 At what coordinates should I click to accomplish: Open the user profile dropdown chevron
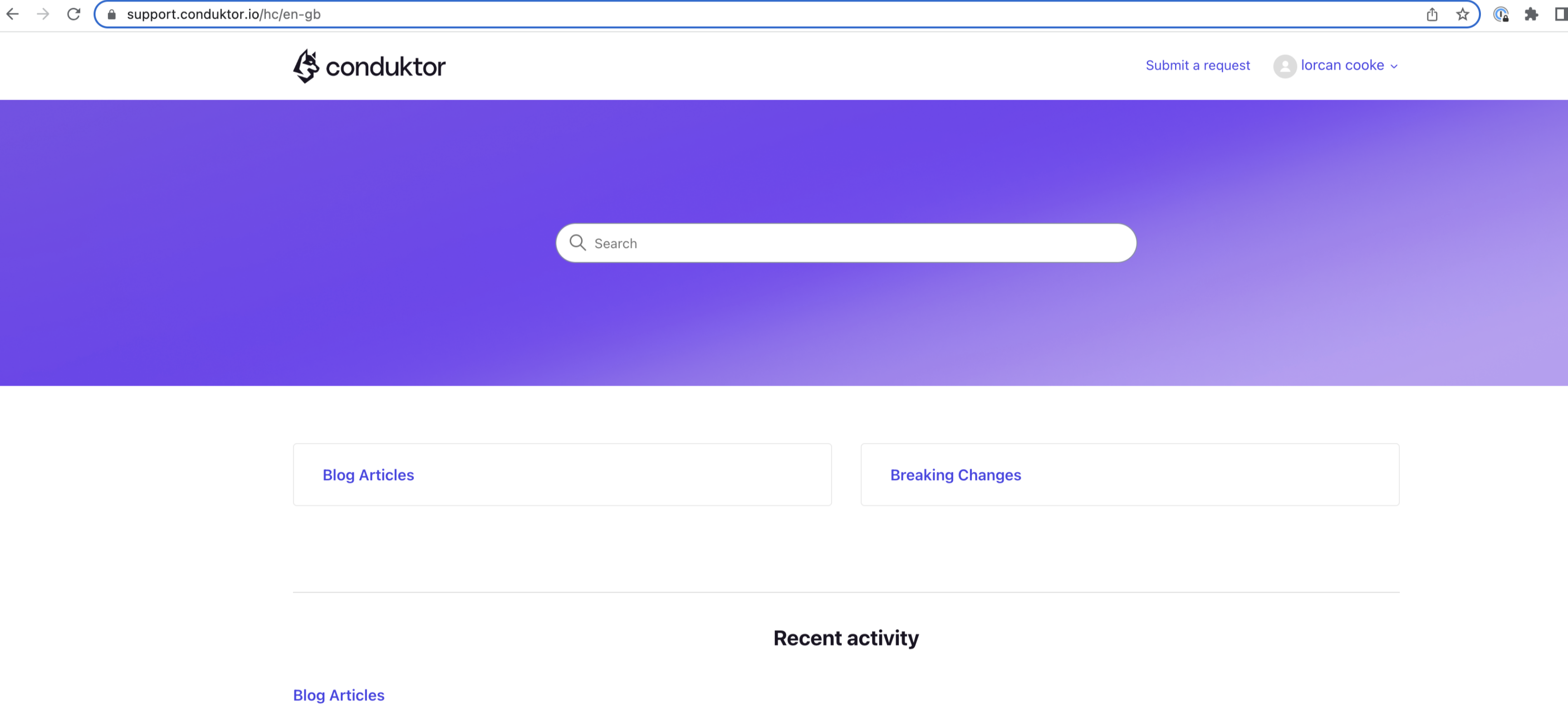coord(1394,67)
